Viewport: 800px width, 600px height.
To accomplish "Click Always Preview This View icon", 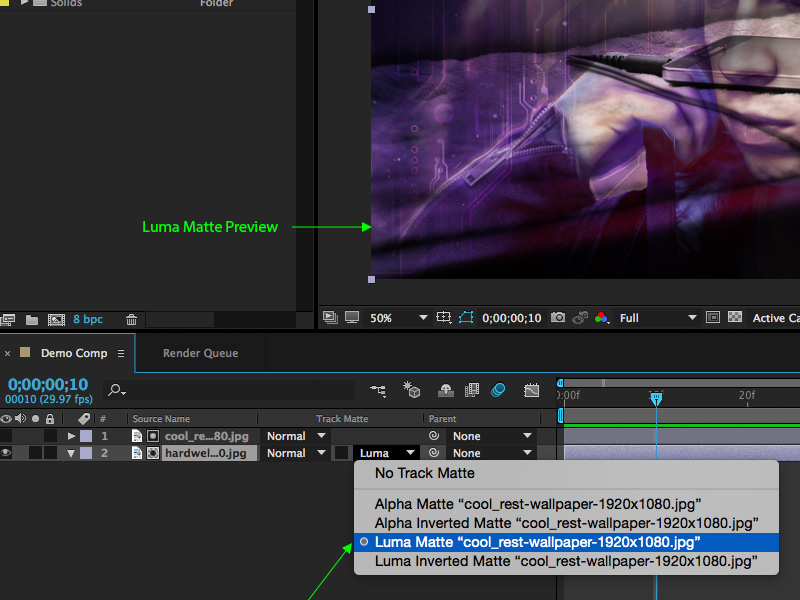I will tap(330, 317).
